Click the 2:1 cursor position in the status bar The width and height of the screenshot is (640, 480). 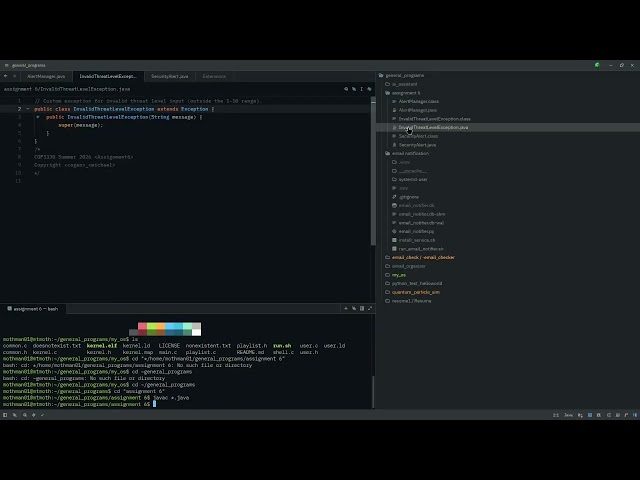coord(556,415)
